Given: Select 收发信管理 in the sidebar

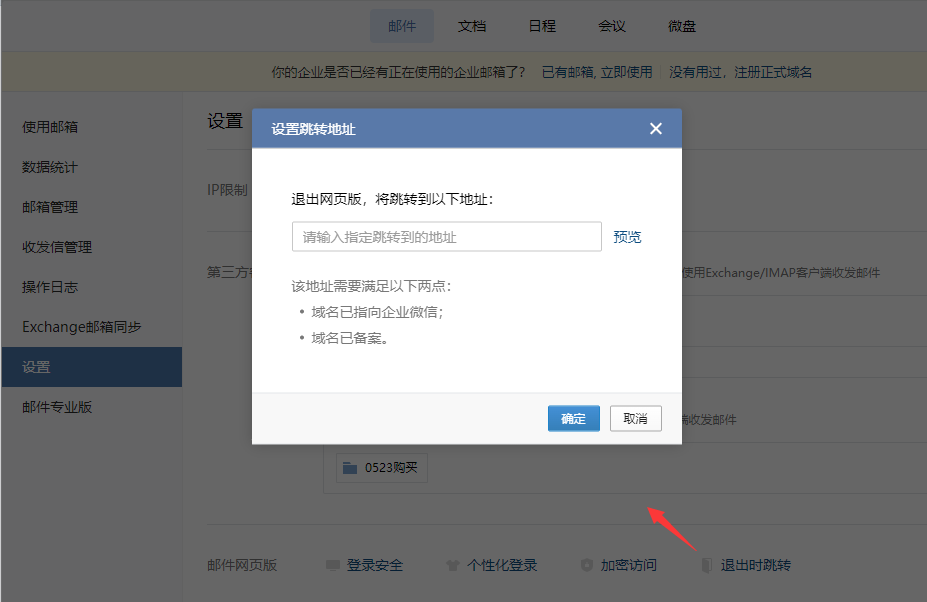Looking at the screenshot, I should 57,247.
